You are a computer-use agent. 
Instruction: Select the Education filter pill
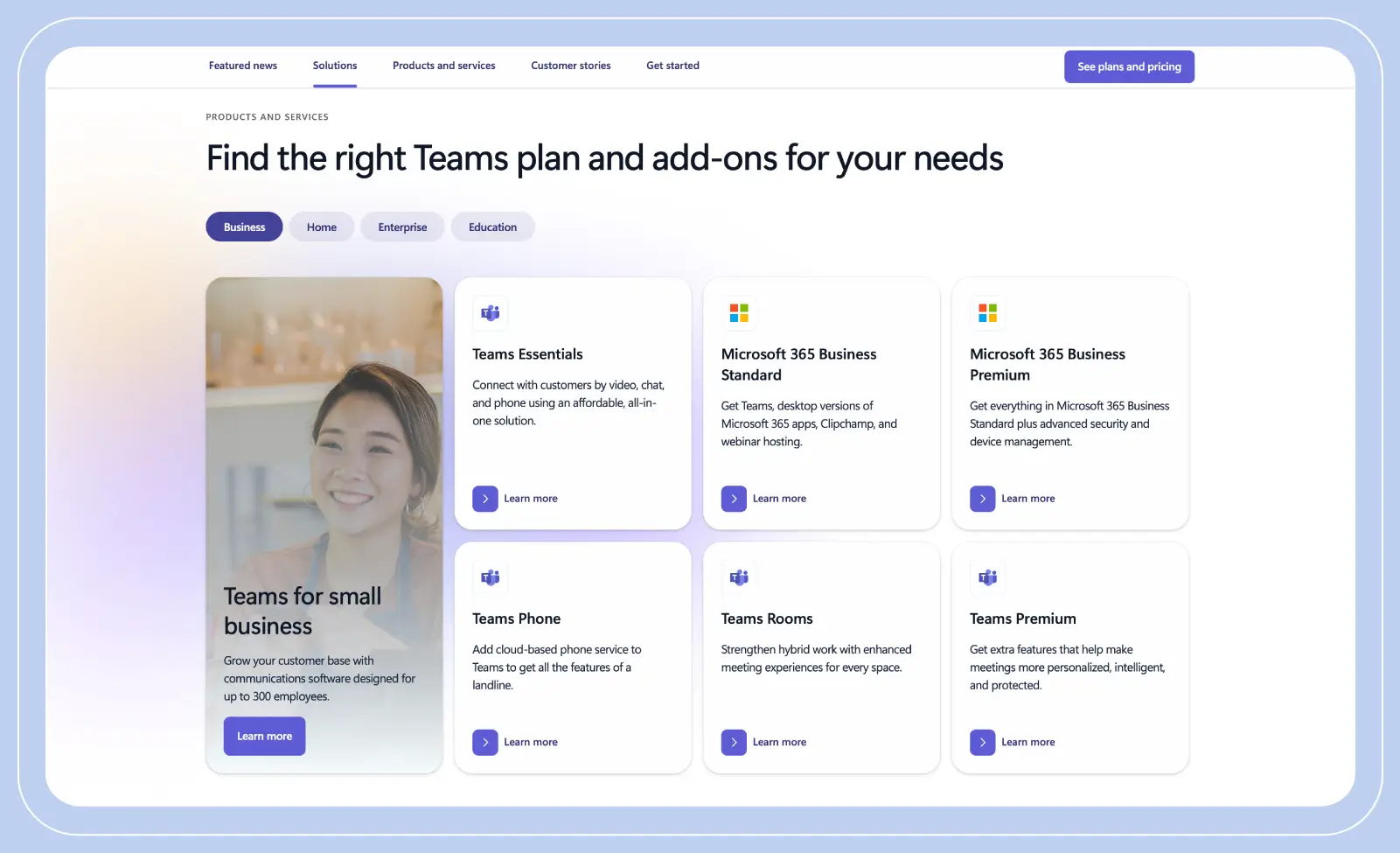(492, 227)
